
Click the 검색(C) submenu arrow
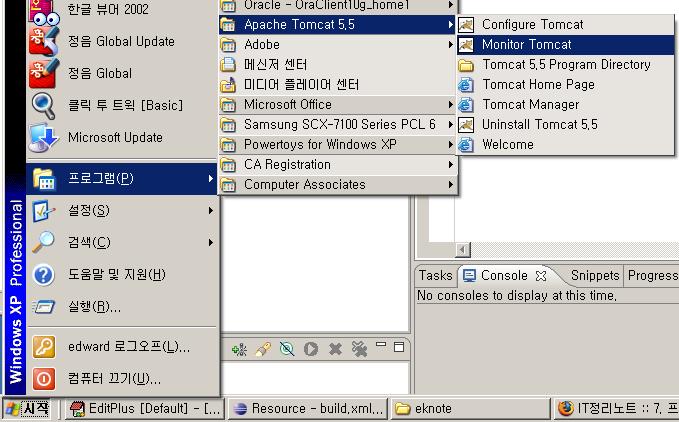[210, 242]
